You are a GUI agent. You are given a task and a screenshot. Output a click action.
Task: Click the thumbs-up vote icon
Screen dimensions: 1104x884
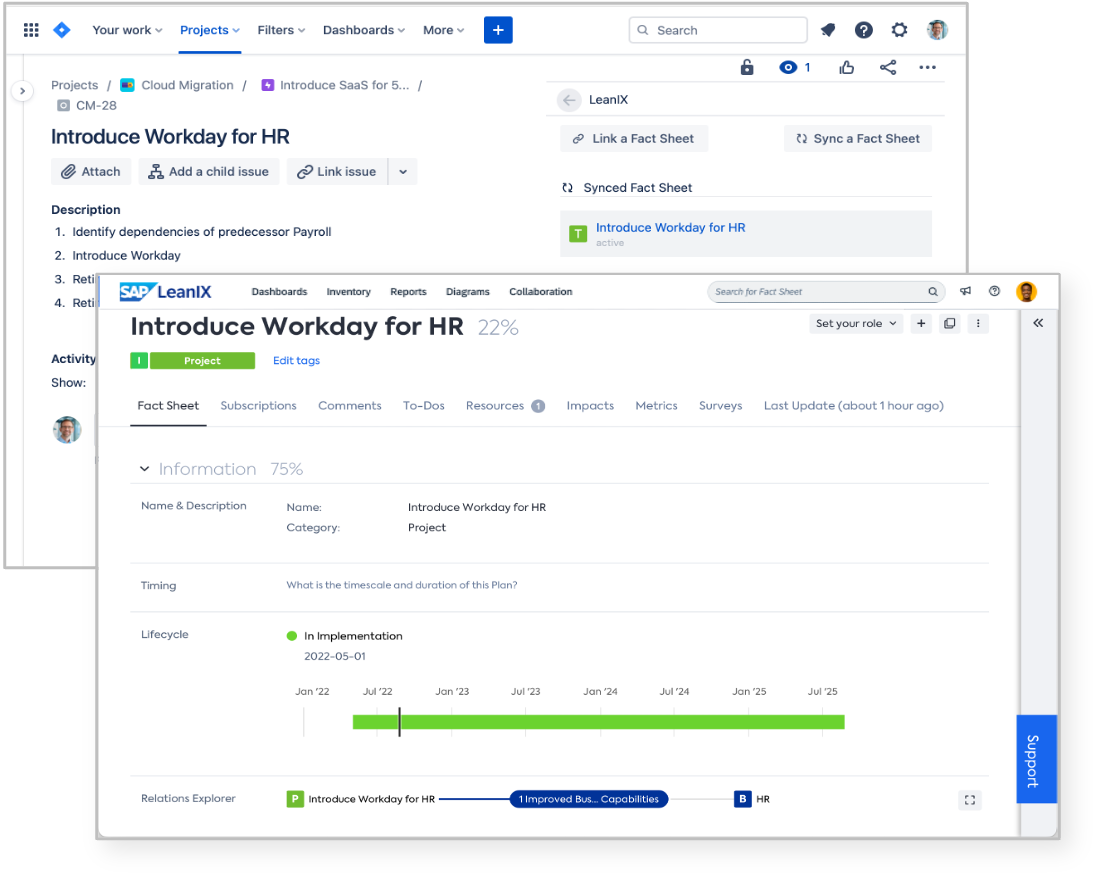coord(846,68)
